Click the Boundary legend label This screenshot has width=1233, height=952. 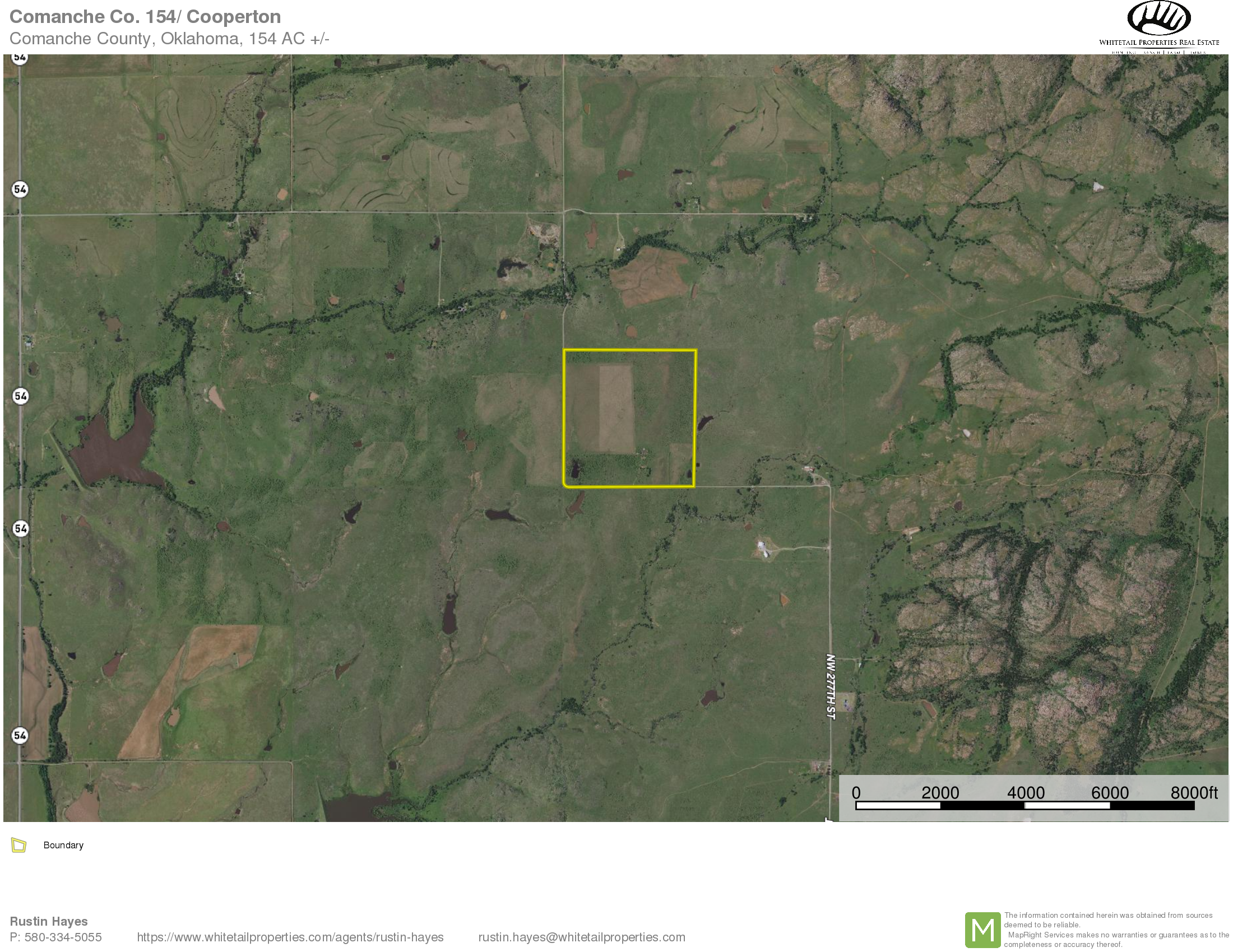(63, 846)
